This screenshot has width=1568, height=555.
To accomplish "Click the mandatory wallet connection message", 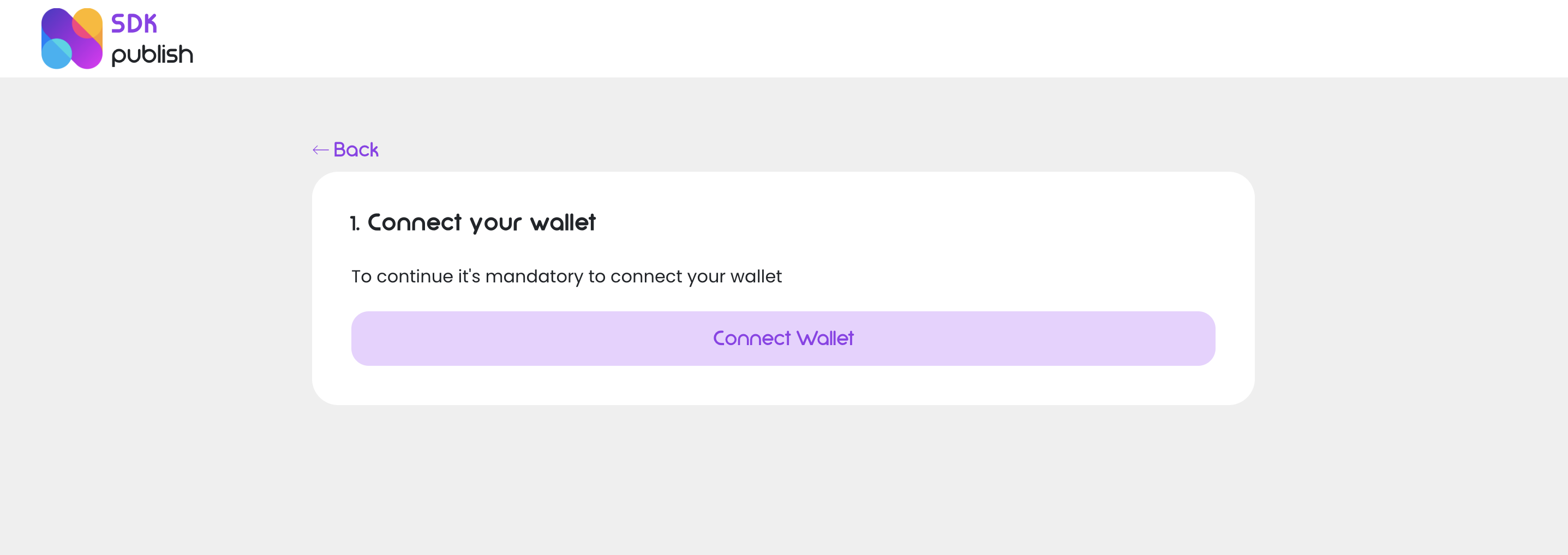I will (x=566, y=276).
